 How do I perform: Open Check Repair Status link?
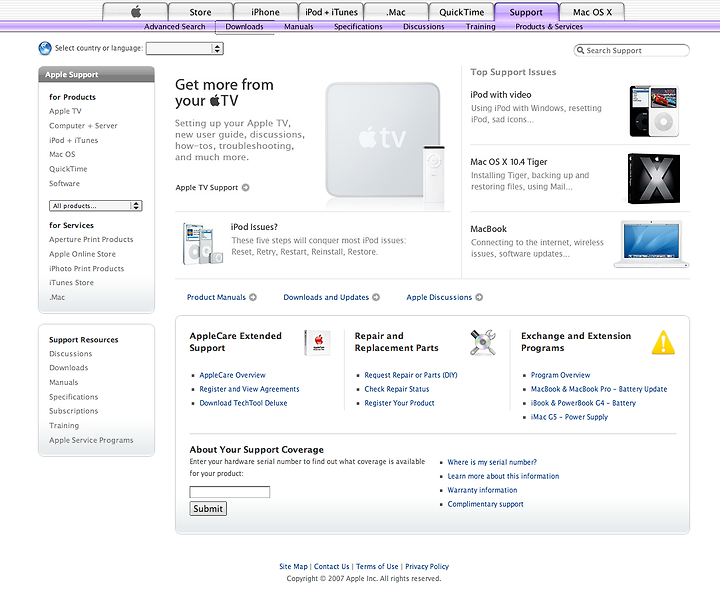tap(397, 389)
